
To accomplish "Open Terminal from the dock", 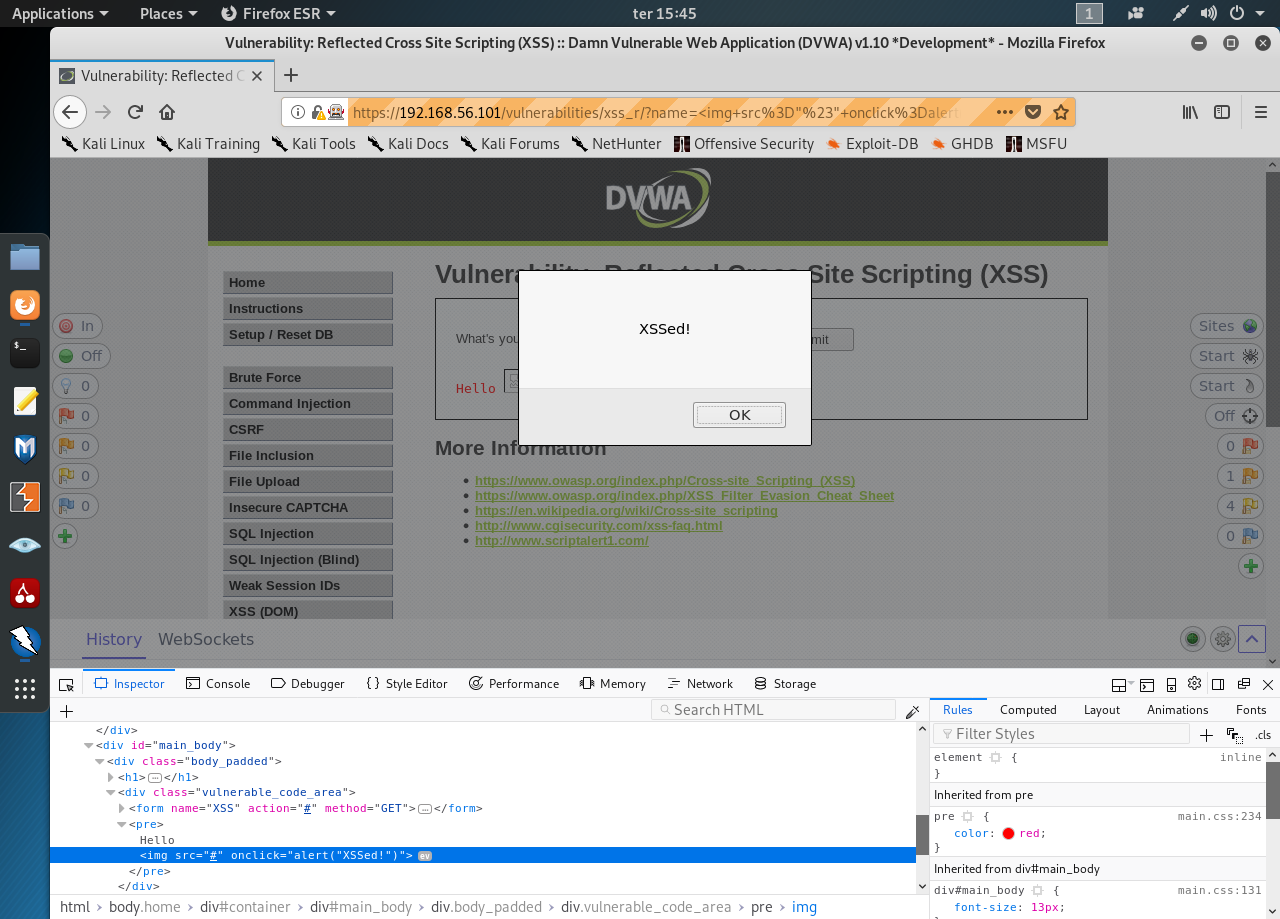I will click(25, 352).
